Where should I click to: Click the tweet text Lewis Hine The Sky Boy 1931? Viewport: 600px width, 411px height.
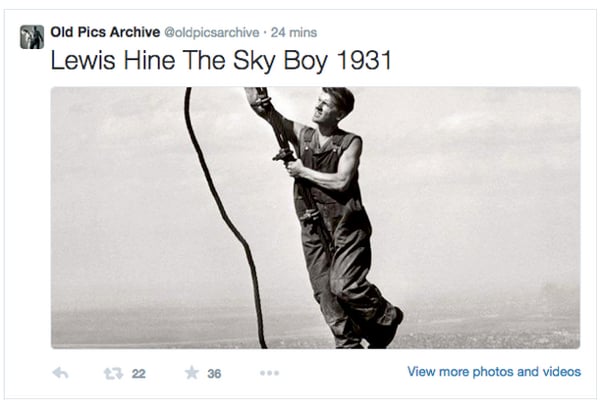(221, 60)
